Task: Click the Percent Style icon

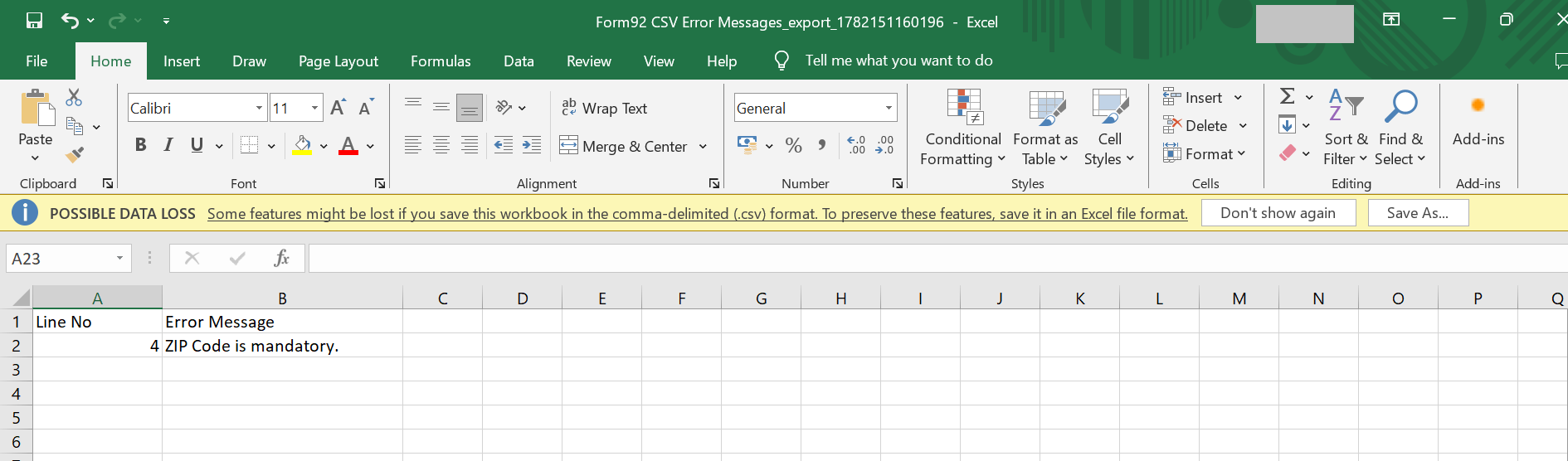Action: click(x=793, y=146)
